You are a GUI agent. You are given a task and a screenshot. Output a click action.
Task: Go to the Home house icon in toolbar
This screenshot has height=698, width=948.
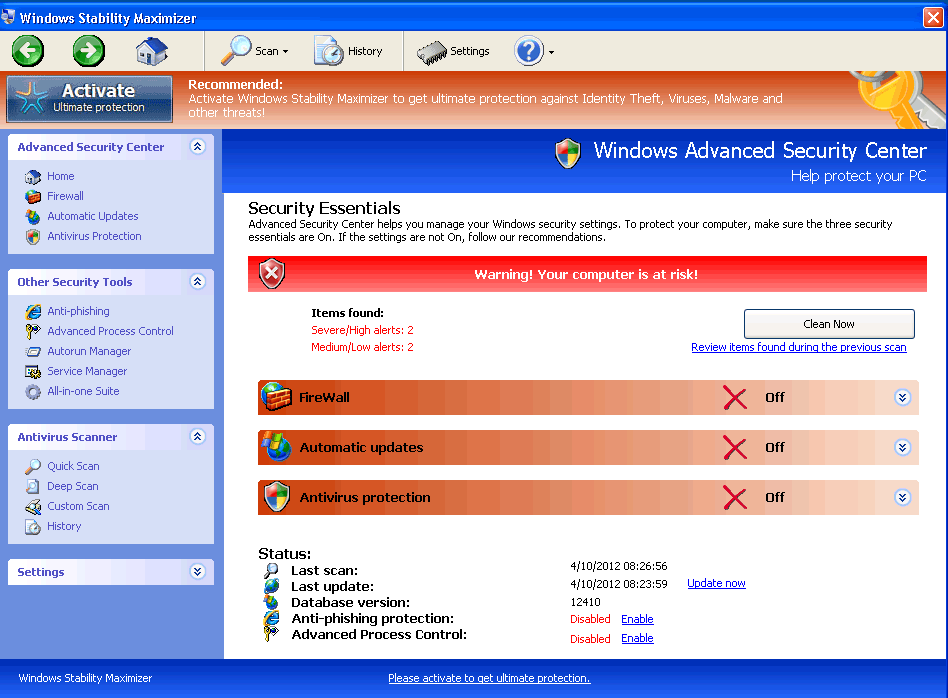(152, 50)
